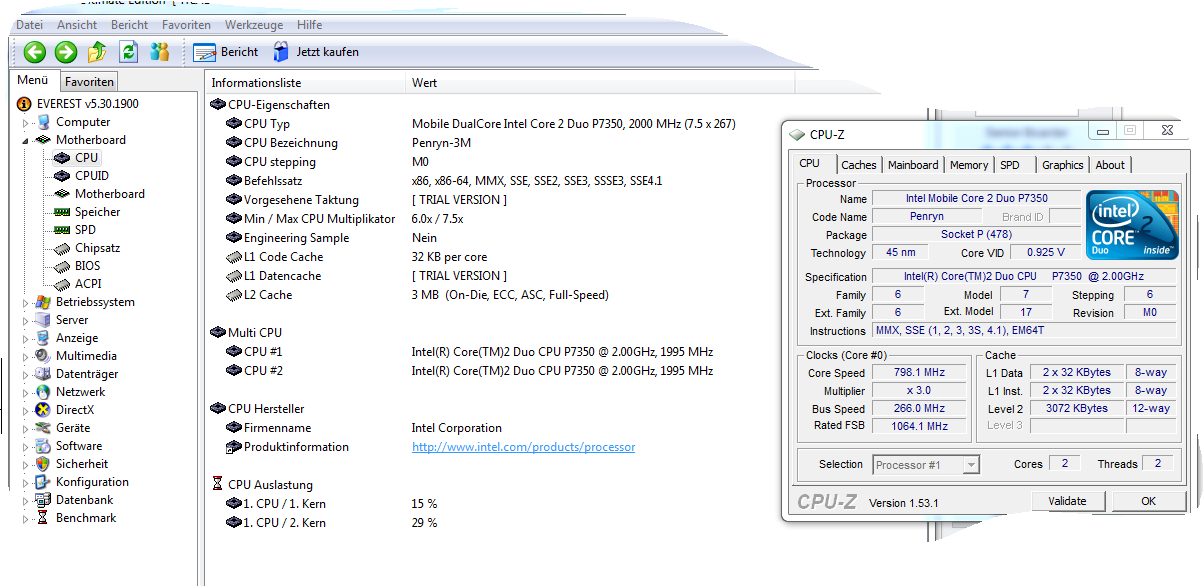Open the Hilfe menu

[x=309, y=25]
